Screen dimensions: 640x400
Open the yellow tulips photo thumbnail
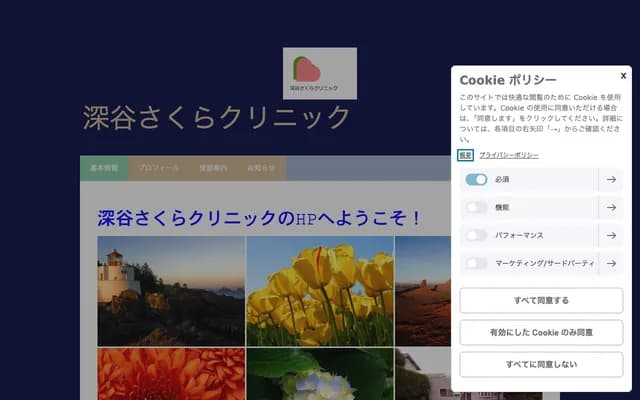(320, 291)
